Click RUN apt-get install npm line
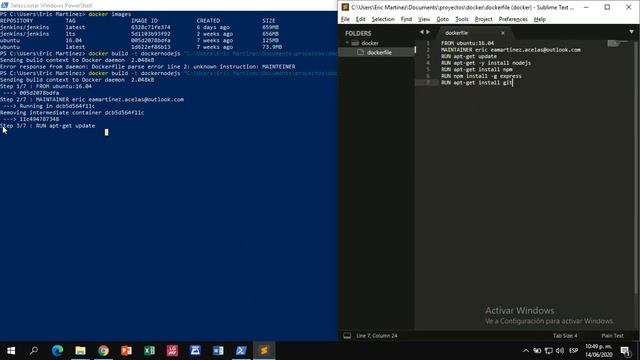Image resolution: width=640 pixels, height=360 pixels. coord(477,69)
